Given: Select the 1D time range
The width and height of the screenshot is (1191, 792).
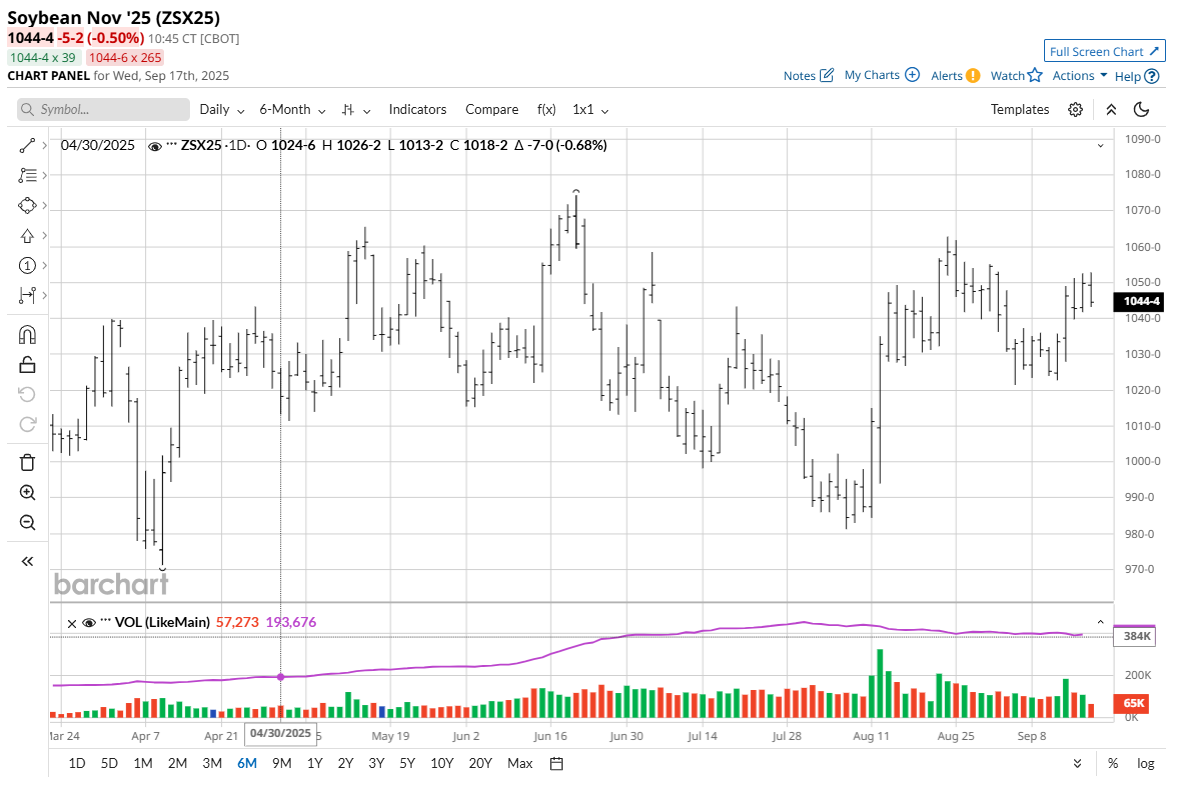Looking at the screenshot, I should [x=77, y=763].
